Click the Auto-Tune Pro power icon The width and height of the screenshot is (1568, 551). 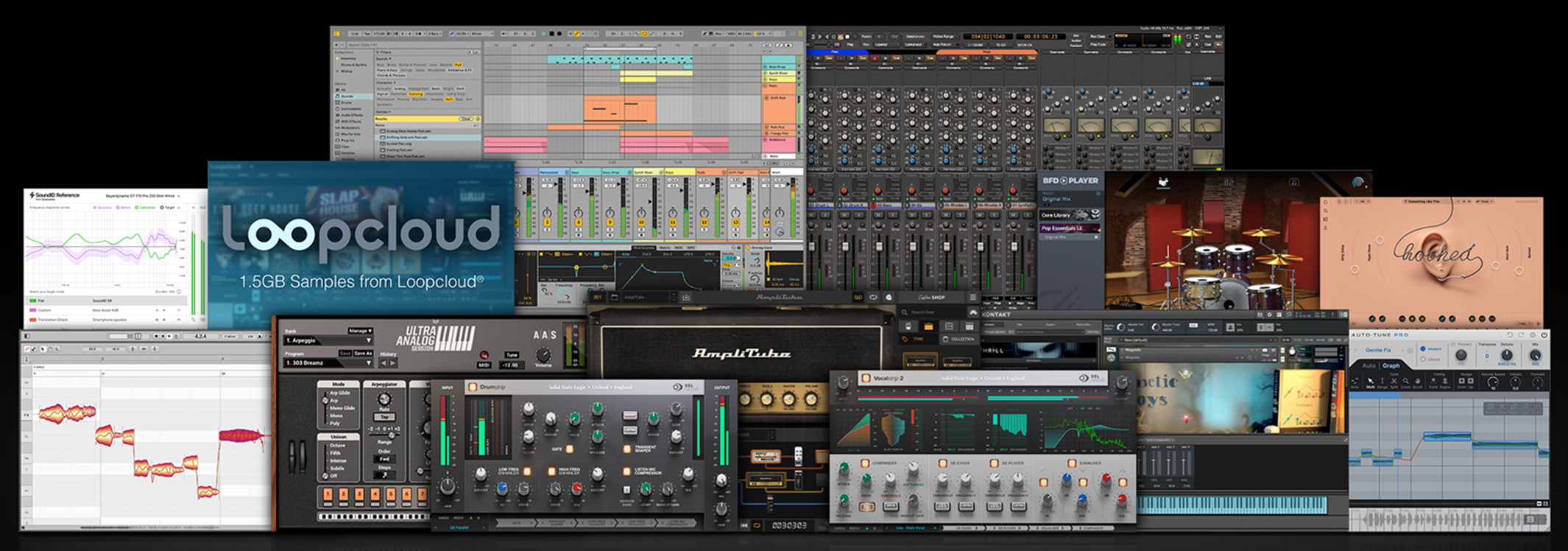pyautogui.click(x=1544, y=335)
